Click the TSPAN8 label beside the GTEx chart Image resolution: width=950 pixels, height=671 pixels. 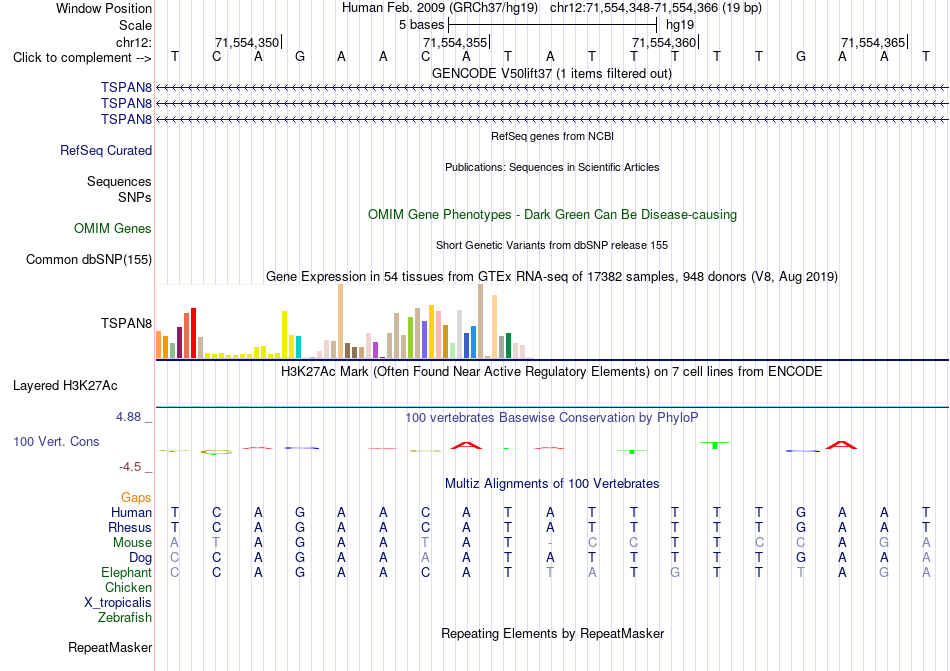[x=127, y=323]
